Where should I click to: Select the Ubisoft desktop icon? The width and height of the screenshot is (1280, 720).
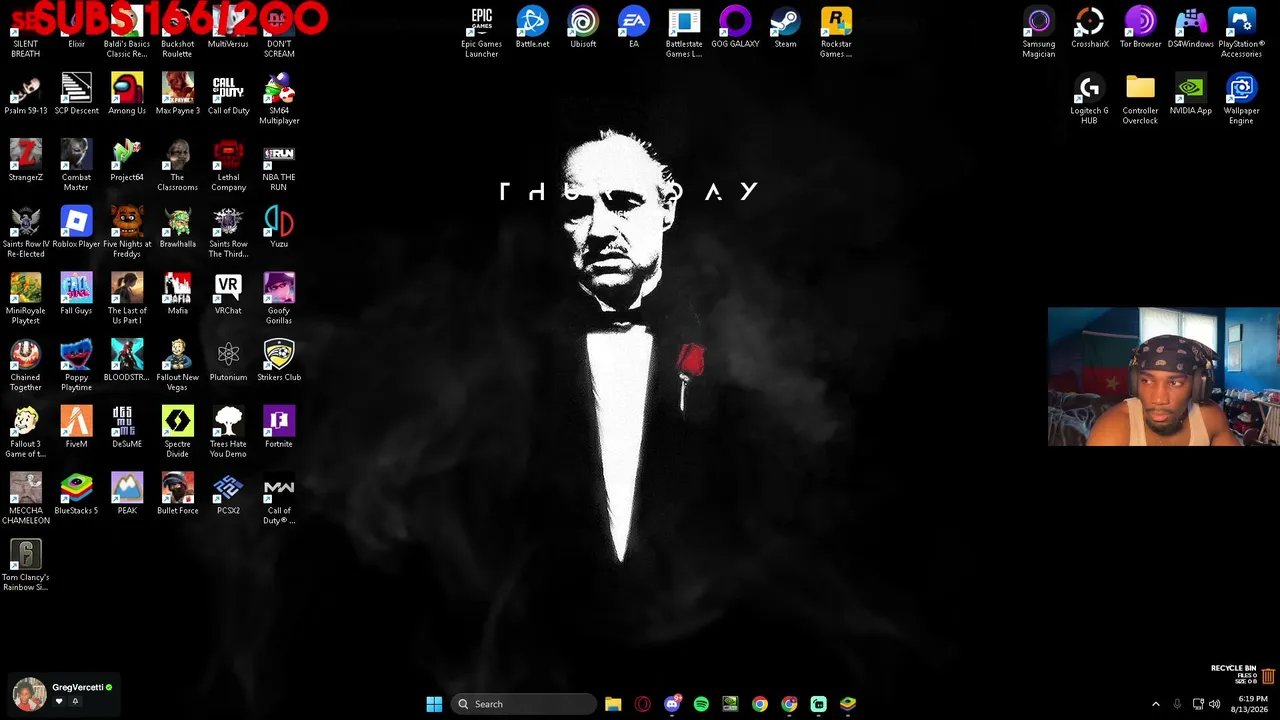(x=583, y=28)
